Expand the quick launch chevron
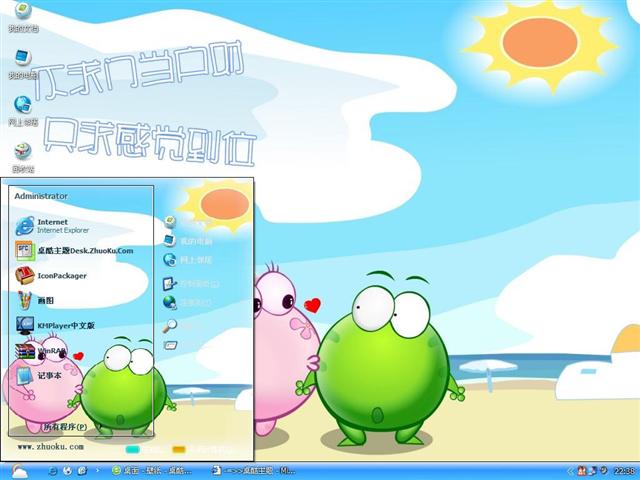Viewport: 640px width, 480px height. (x=97, y=470)
